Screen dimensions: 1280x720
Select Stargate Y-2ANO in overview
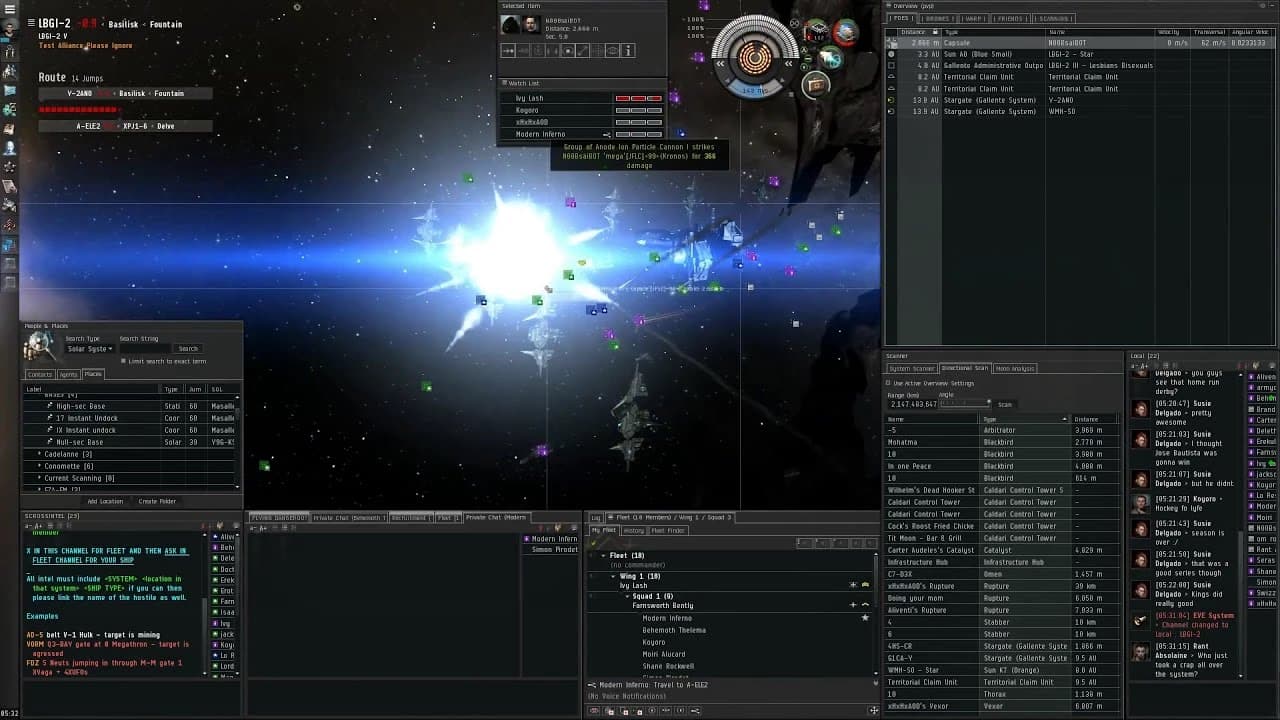pos(1080,100)
